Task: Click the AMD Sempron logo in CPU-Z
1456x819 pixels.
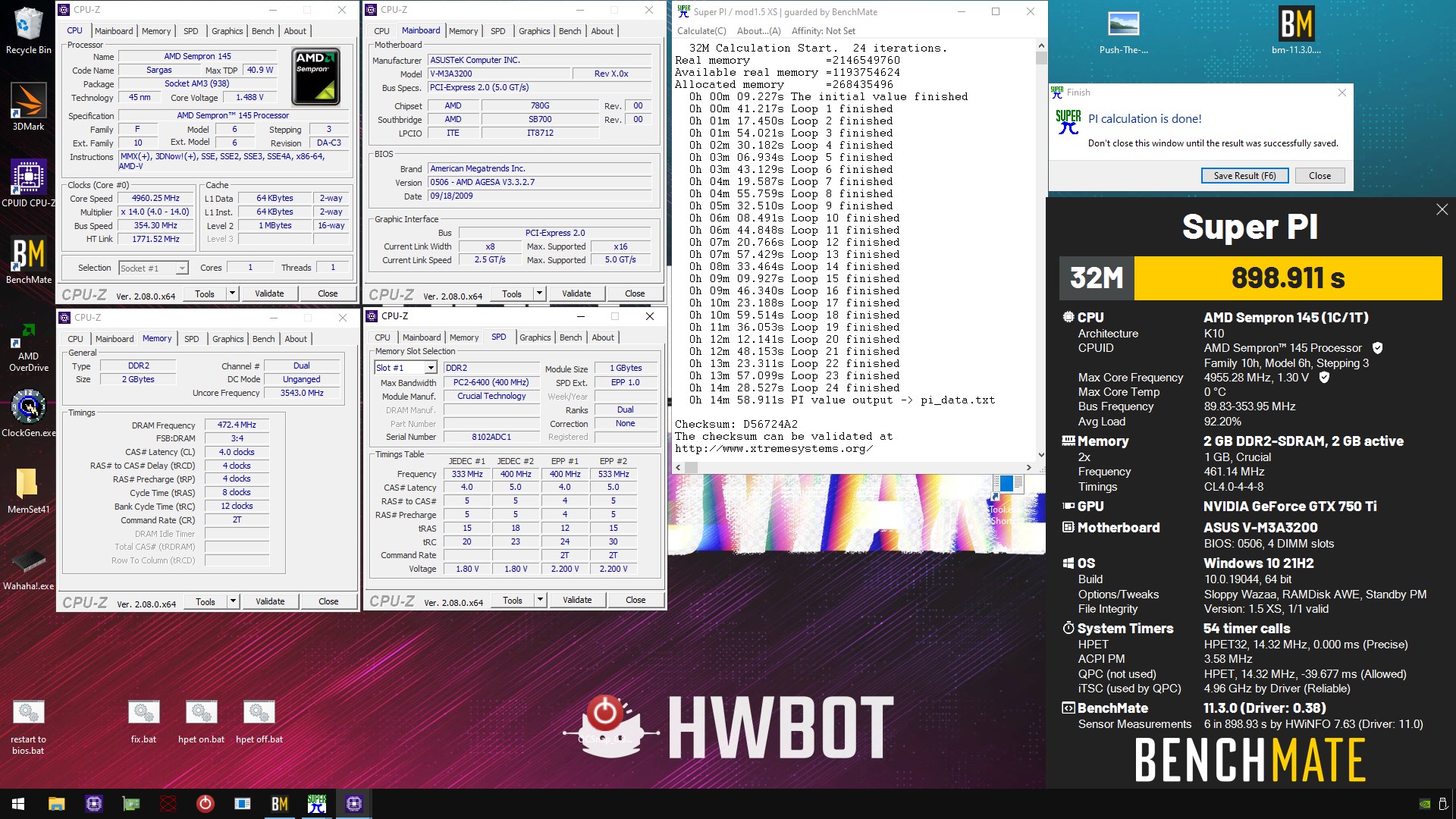Action: (x=315, y=76)
